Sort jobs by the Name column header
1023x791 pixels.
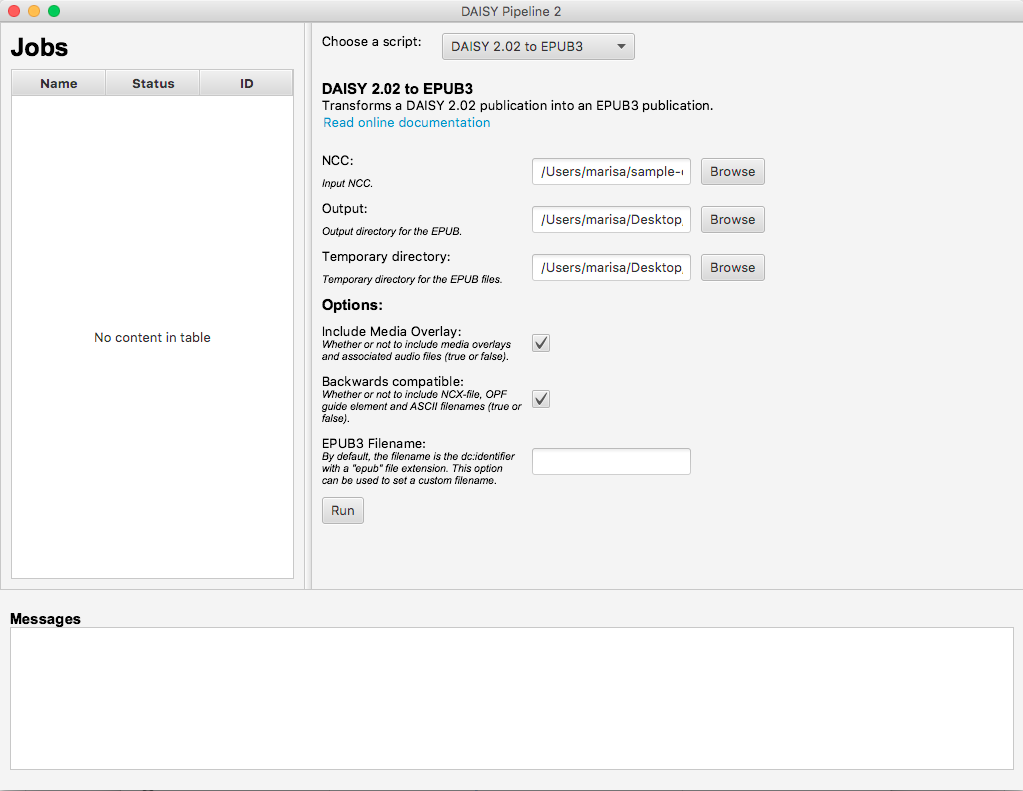[59, 84]
